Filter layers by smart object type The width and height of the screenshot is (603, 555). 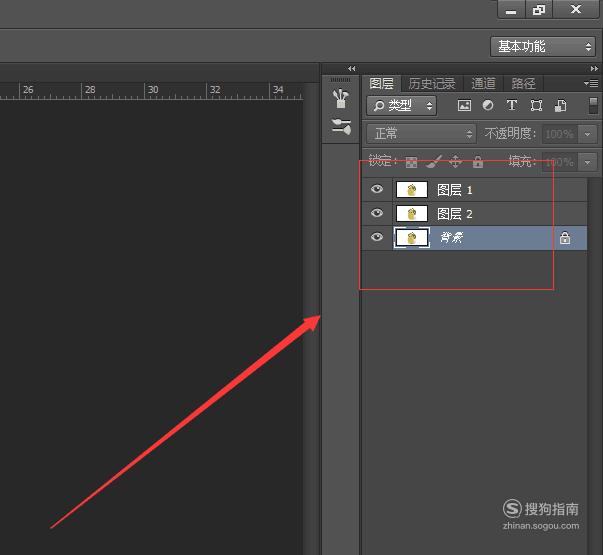tap(560, 105)
